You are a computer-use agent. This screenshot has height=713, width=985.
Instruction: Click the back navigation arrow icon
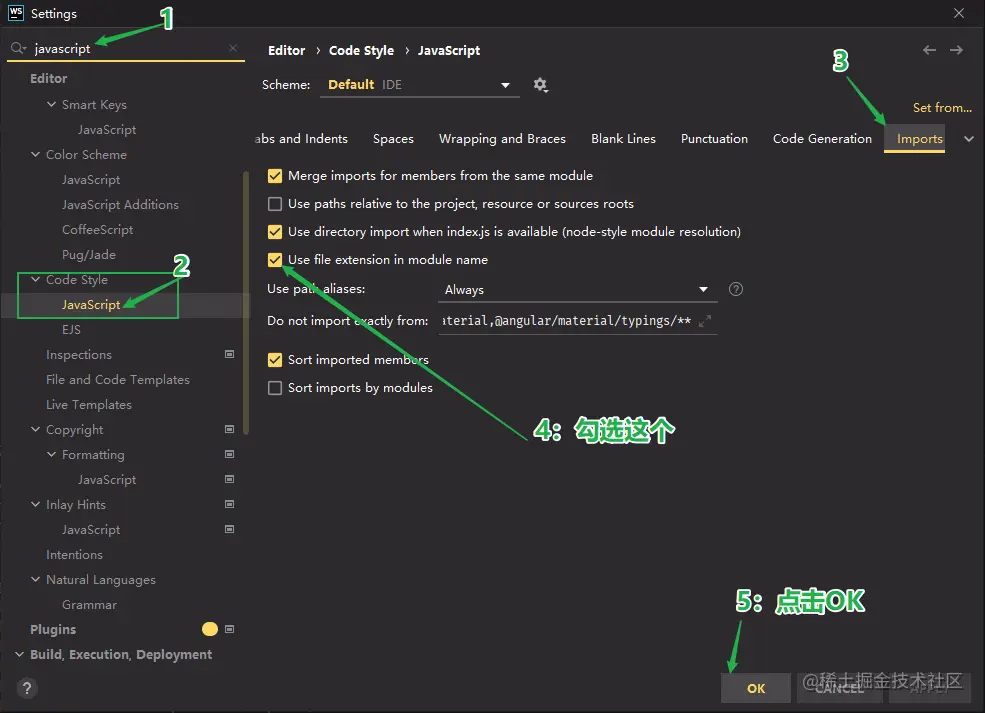(x=929, y=50)
